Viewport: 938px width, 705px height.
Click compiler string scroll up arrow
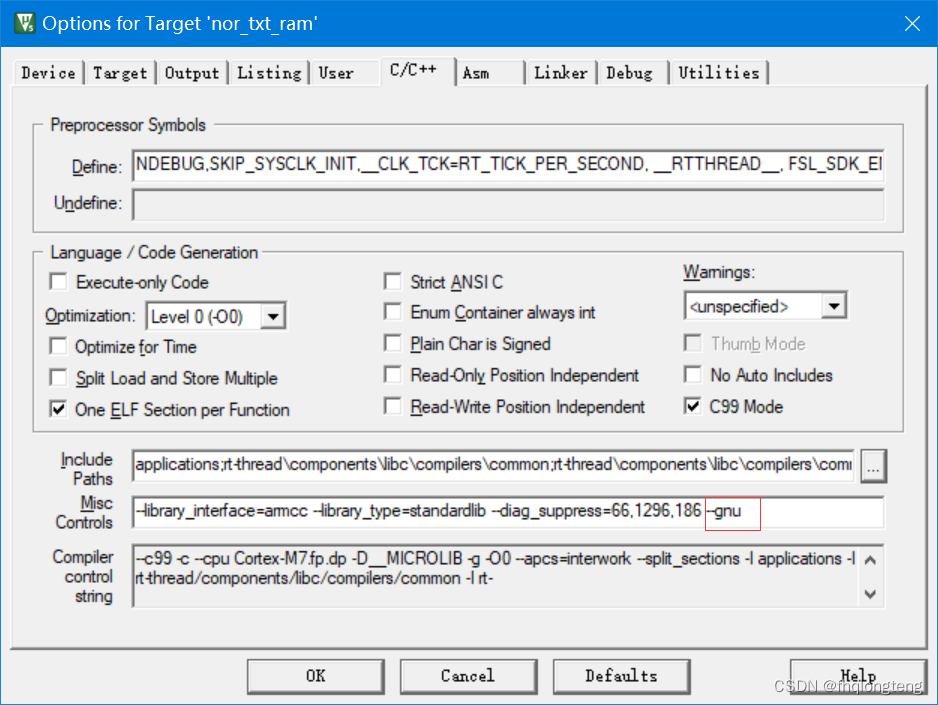pyautogui.click(x=871, y=560)
